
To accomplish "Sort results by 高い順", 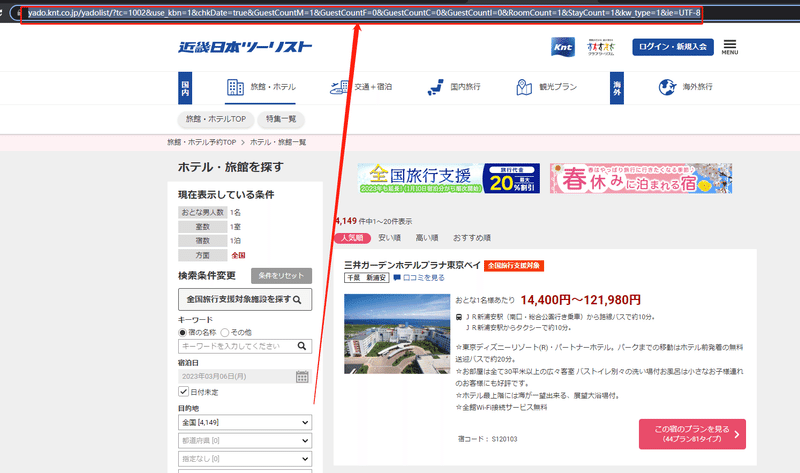I will 427,238.
